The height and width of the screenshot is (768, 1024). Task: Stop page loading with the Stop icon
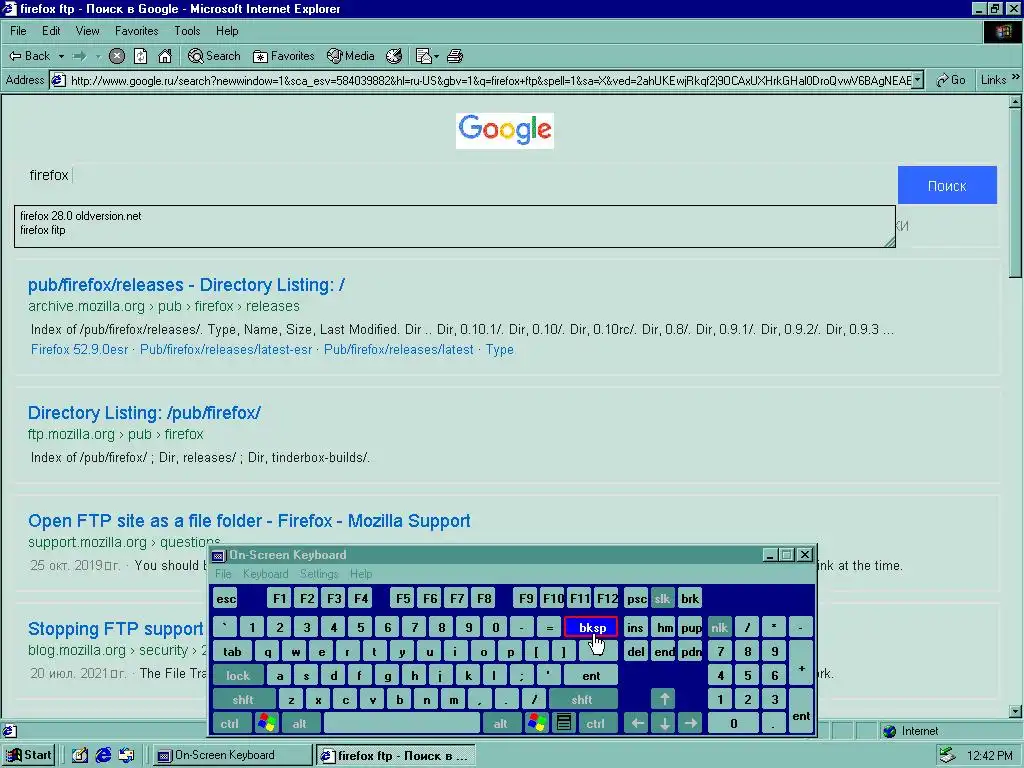pyautogui.click(x=117, y=56)
